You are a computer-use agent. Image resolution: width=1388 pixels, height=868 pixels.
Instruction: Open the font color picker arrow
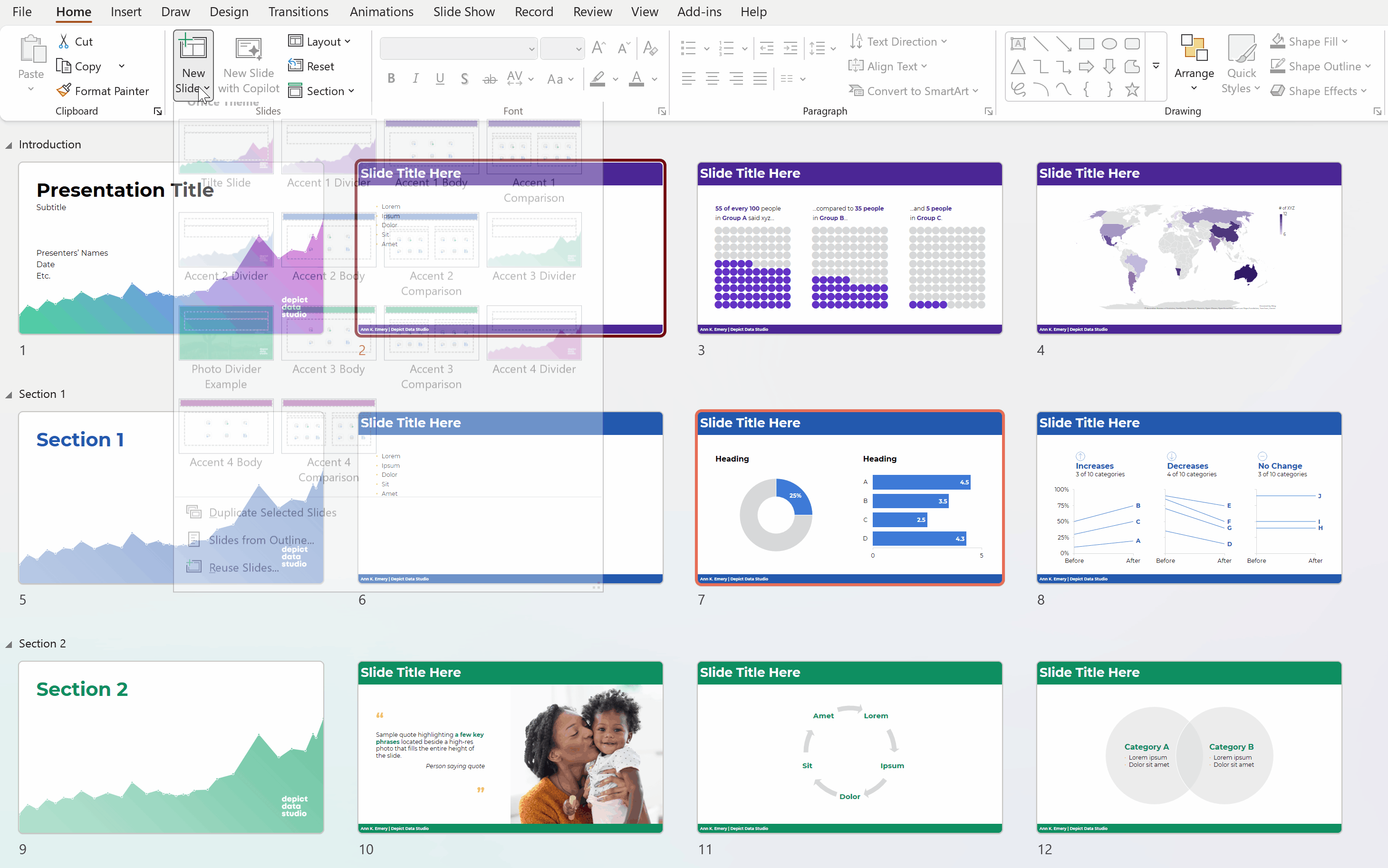(655, 79)
